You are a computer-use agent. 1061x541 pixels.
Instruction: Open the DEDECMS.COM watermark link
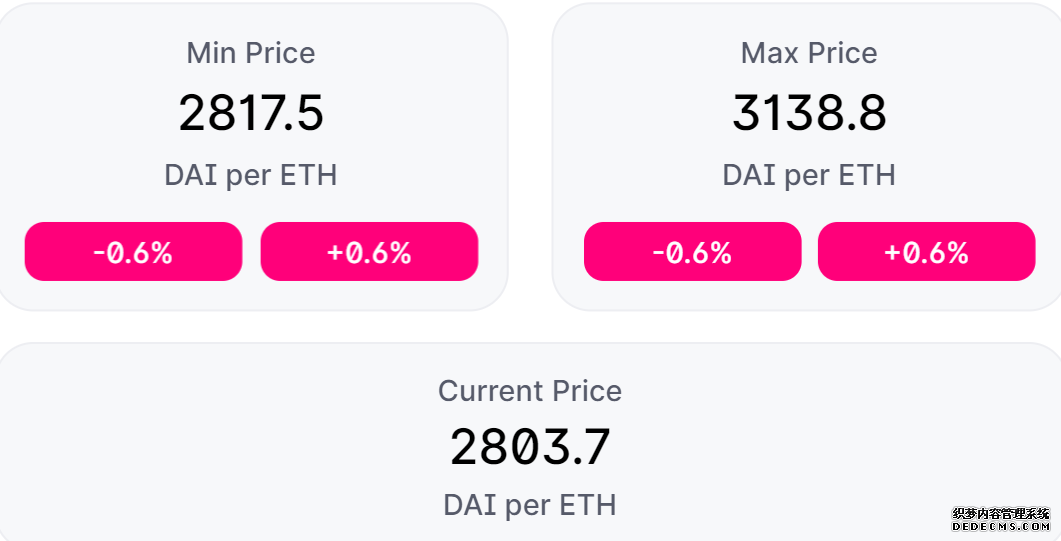[x=1000, y=527]
